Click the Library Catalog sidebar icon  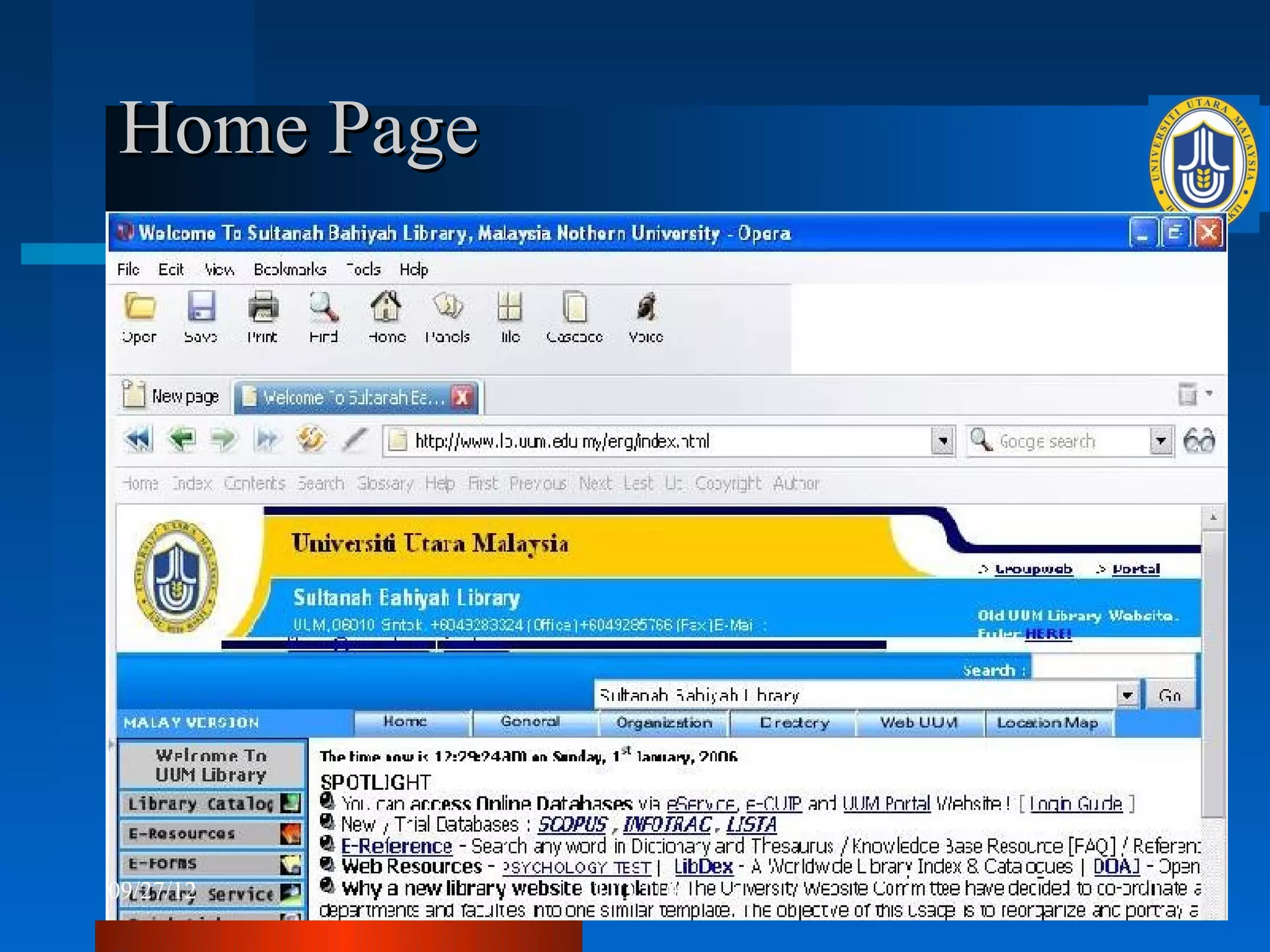290,803
